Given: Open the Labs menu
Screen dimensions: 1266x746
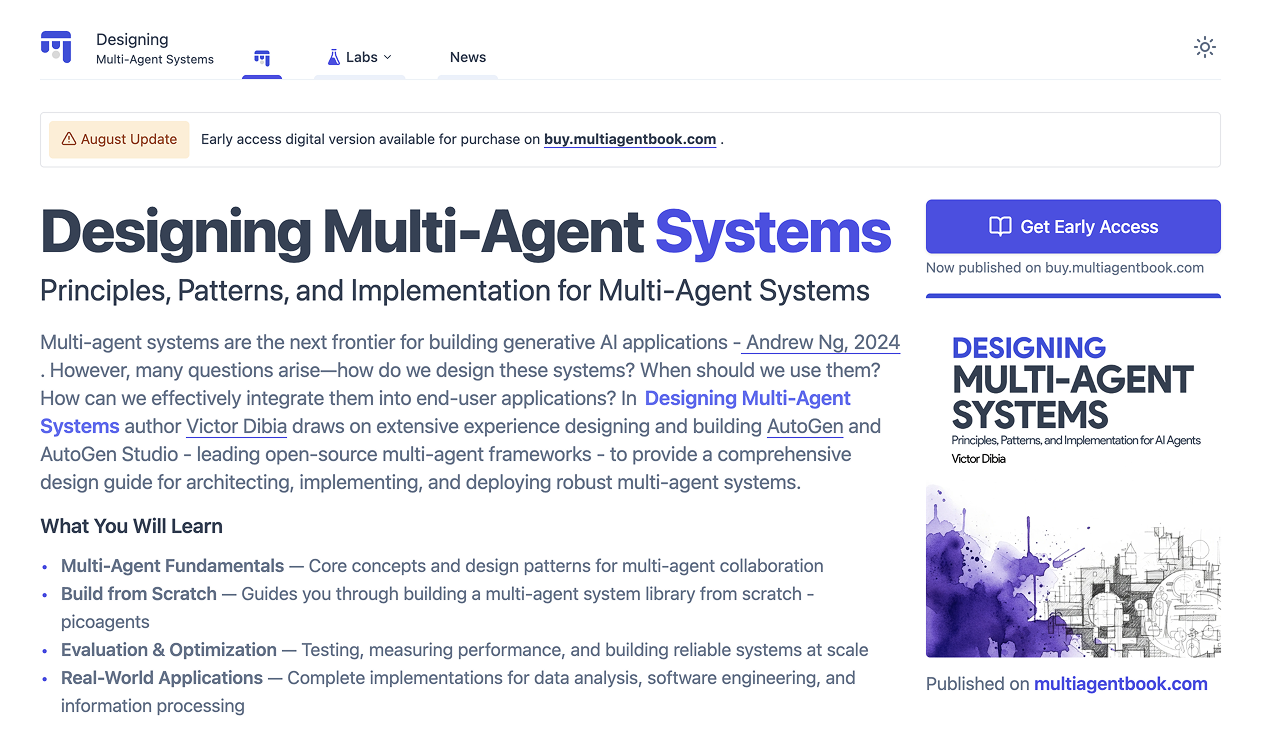Looking at the screenshot, I should click(363, 57).
